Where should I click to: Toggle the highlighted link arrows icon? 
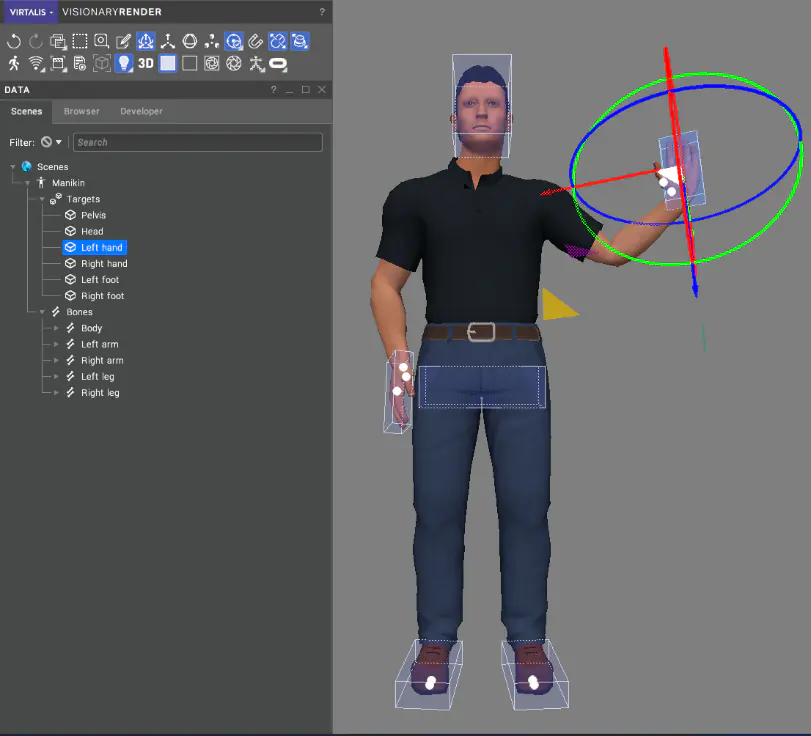pyautogui.click(x=278, y=41)
